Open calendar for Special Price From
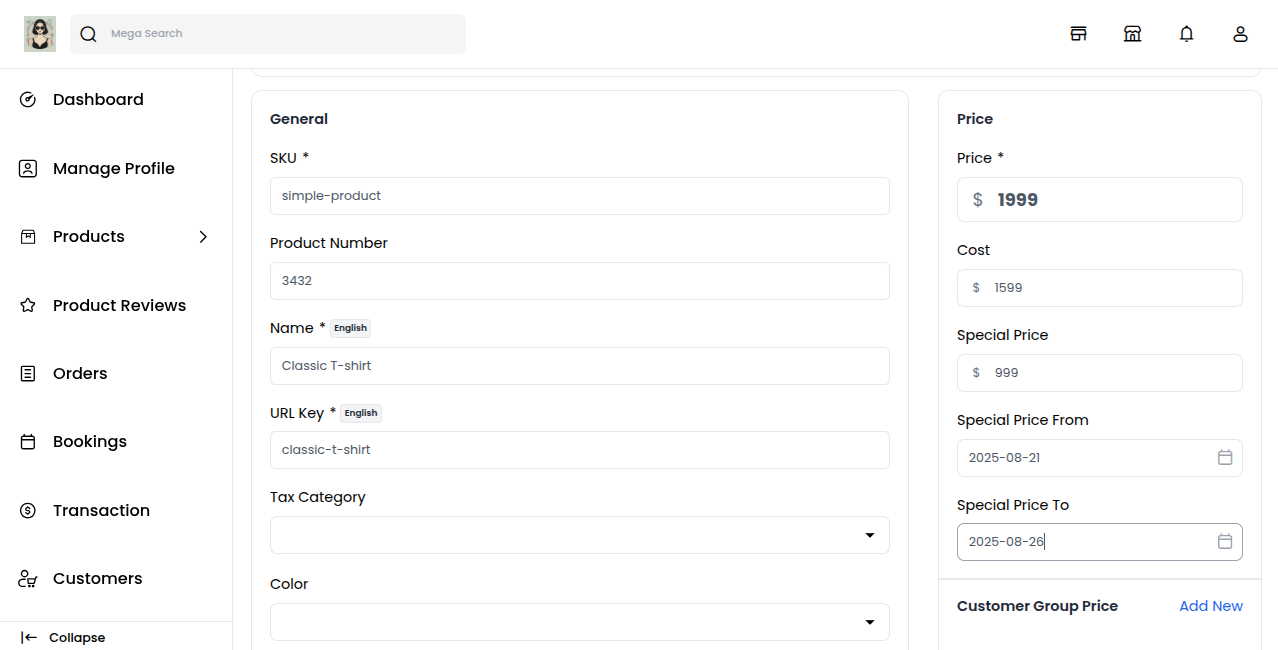1278x650 pixels. [x=1224, y=457]
